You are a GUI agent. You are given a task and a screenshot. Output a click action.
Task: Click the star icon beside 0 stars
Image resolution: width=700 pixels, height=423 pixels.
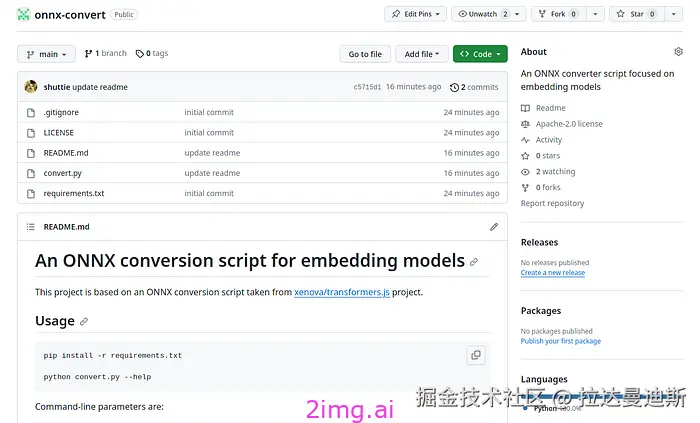click(x=525, y=156)
